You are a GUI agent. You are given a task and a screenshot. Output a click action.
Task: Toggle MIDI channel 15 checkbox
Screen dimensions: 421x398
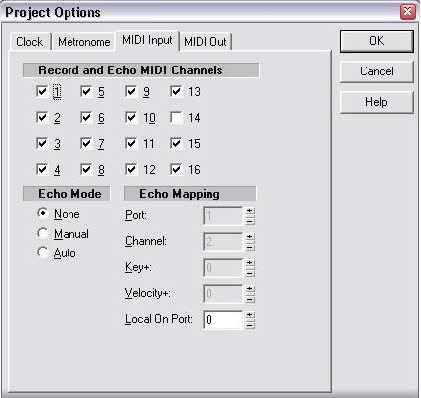click(x=176, y=143)
